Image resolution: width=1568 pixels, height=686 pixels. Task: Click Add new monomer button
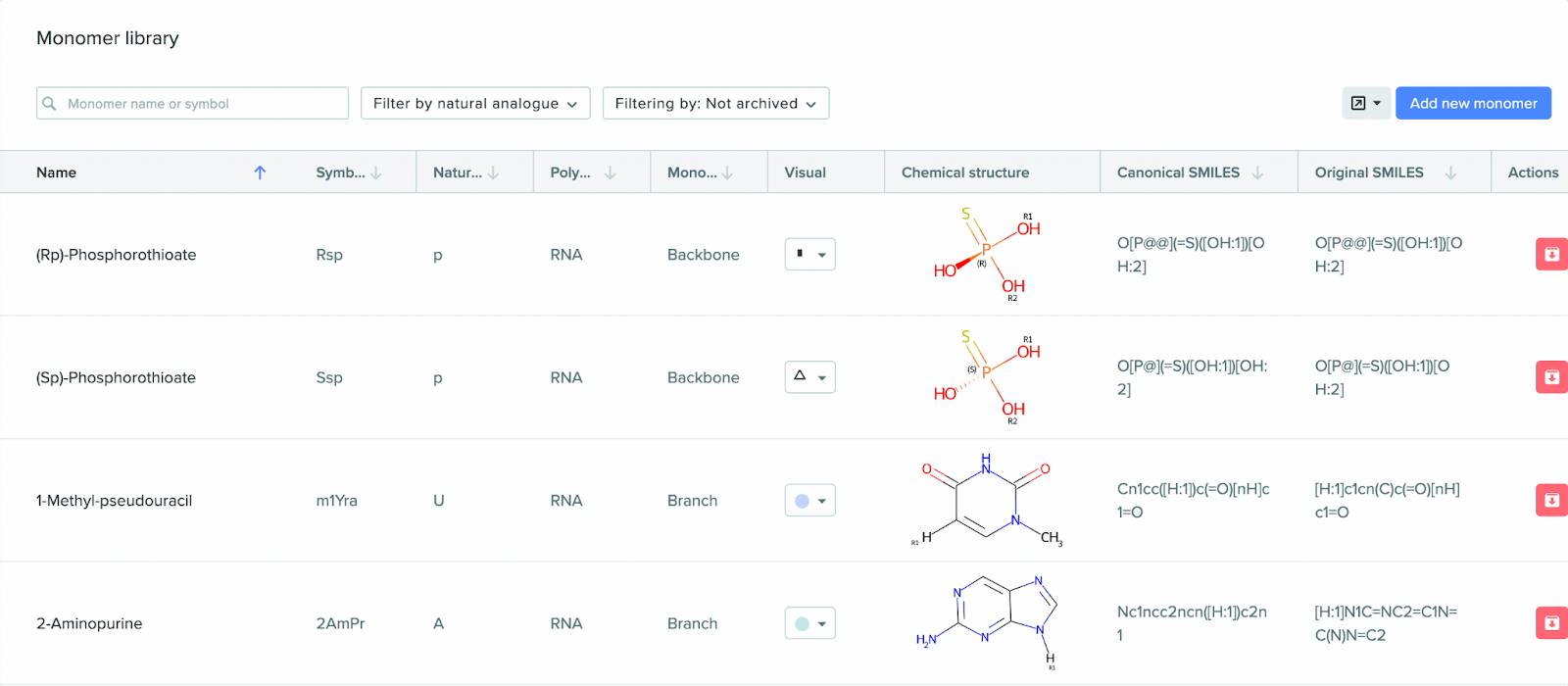point(1473,103)
